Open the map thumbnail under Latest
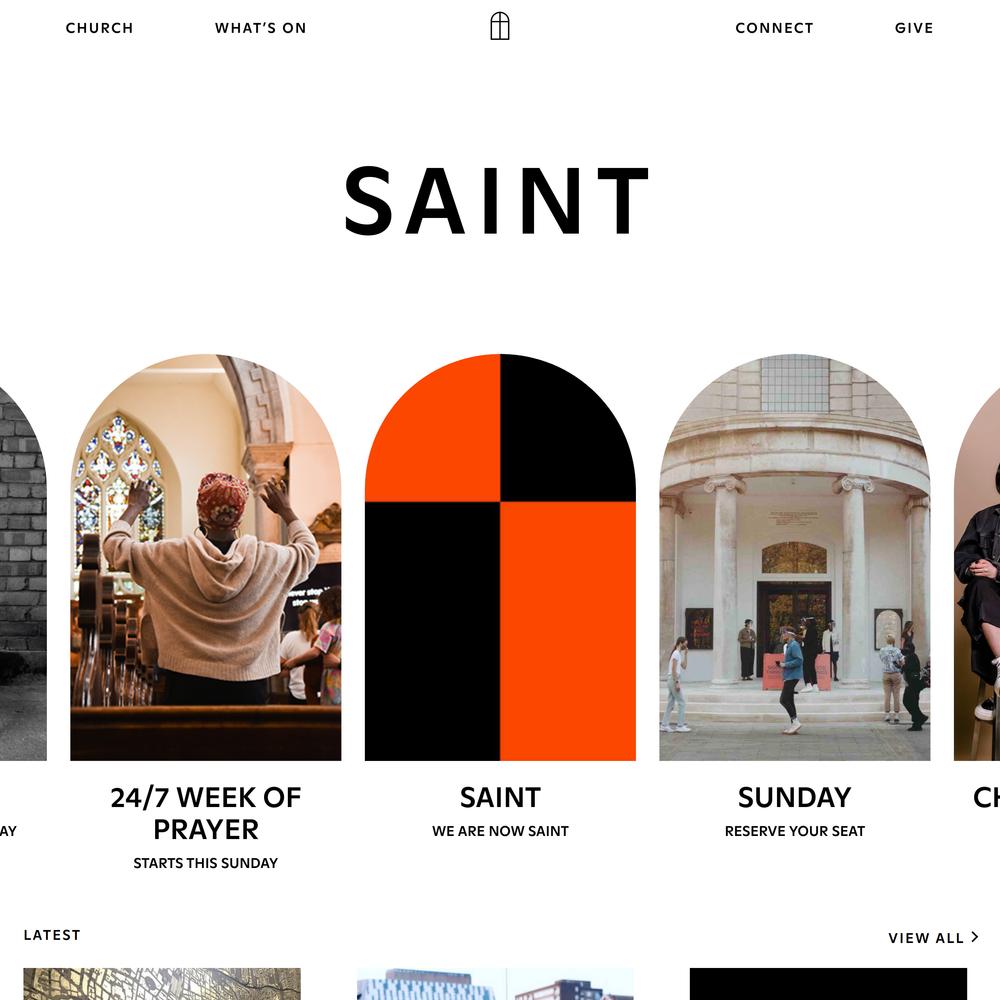This screenshot has height=1000, width=1000. (162, 983)
